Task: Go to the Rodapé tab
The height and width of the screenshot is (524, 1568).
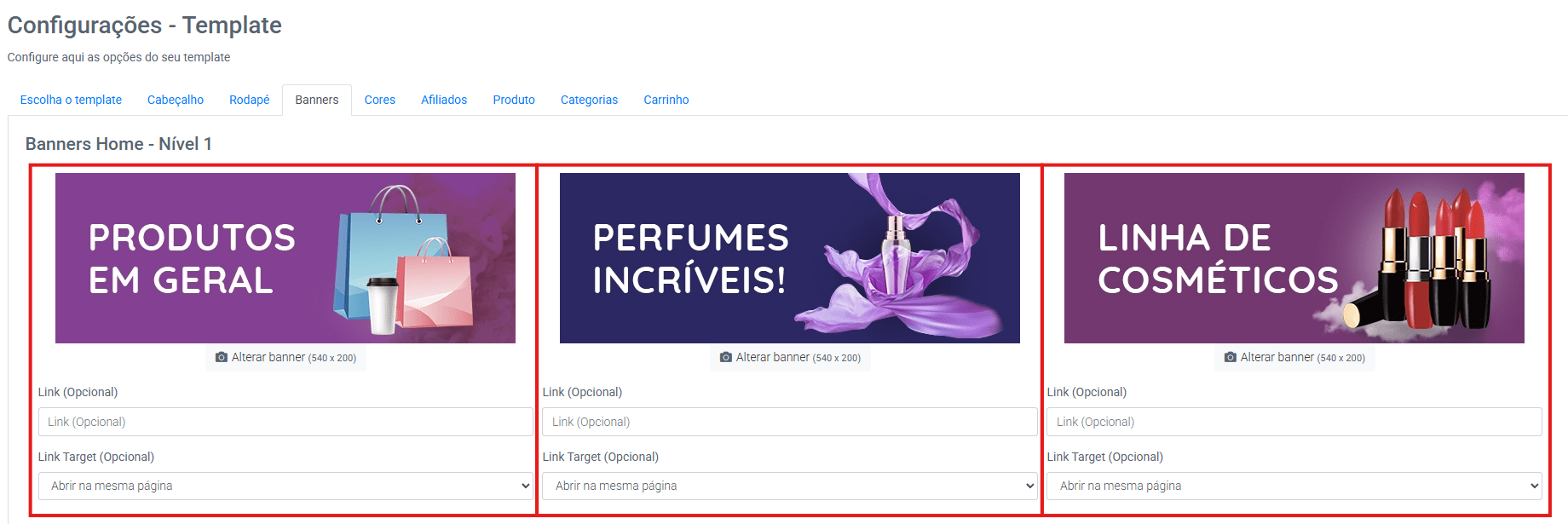Action: tap(250, 100)
